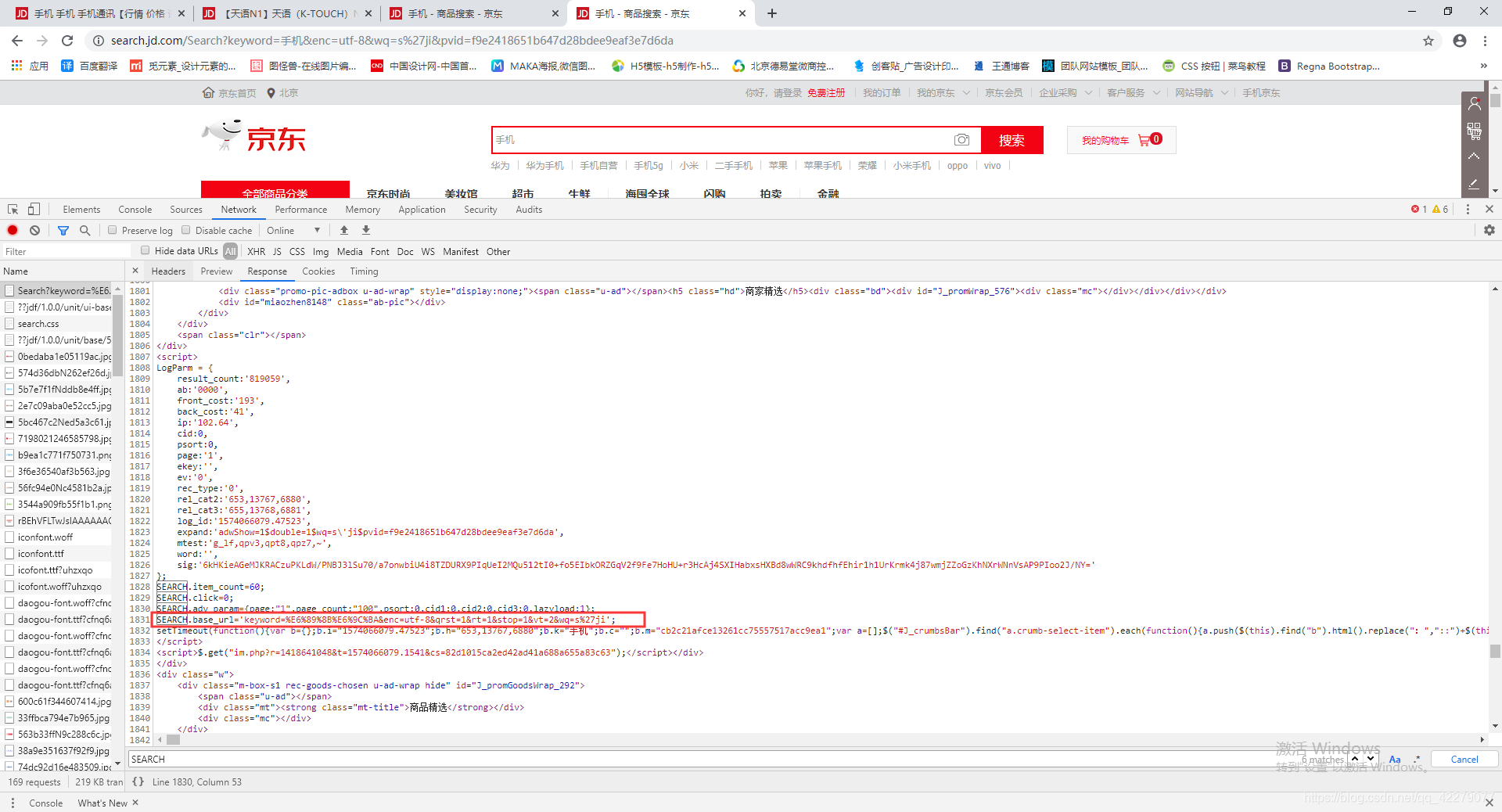Open 全部商品分类 category menu
The height and width of the screenshot is (812, 1502).
pos(275,190)
